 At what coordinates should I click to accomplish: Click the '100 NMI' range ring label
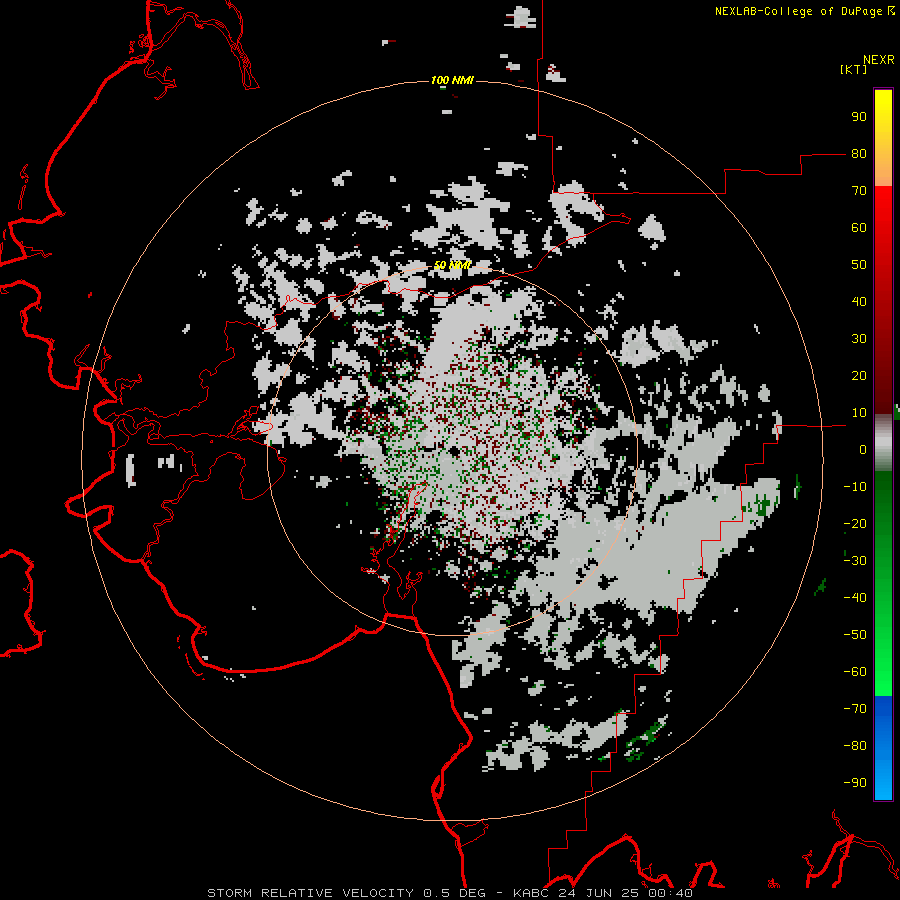(x=452, y=80)
